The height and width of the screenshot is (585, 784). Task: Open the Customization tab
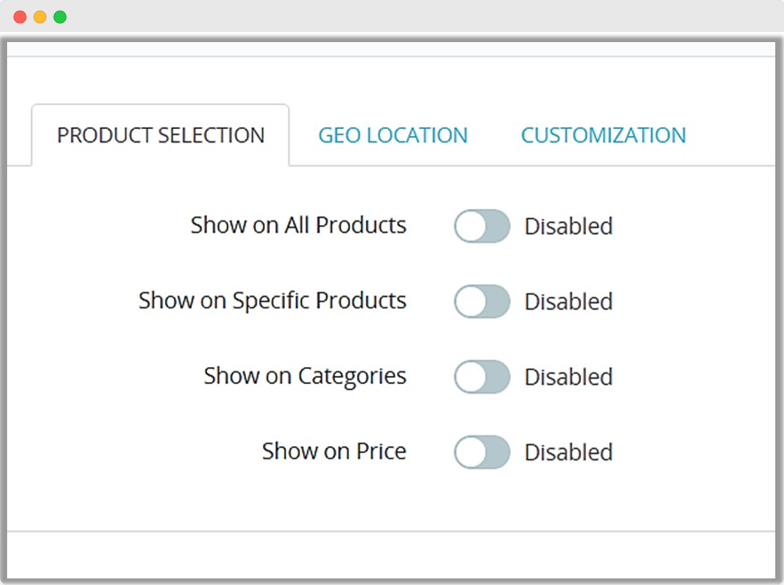[x=603, y=136]
